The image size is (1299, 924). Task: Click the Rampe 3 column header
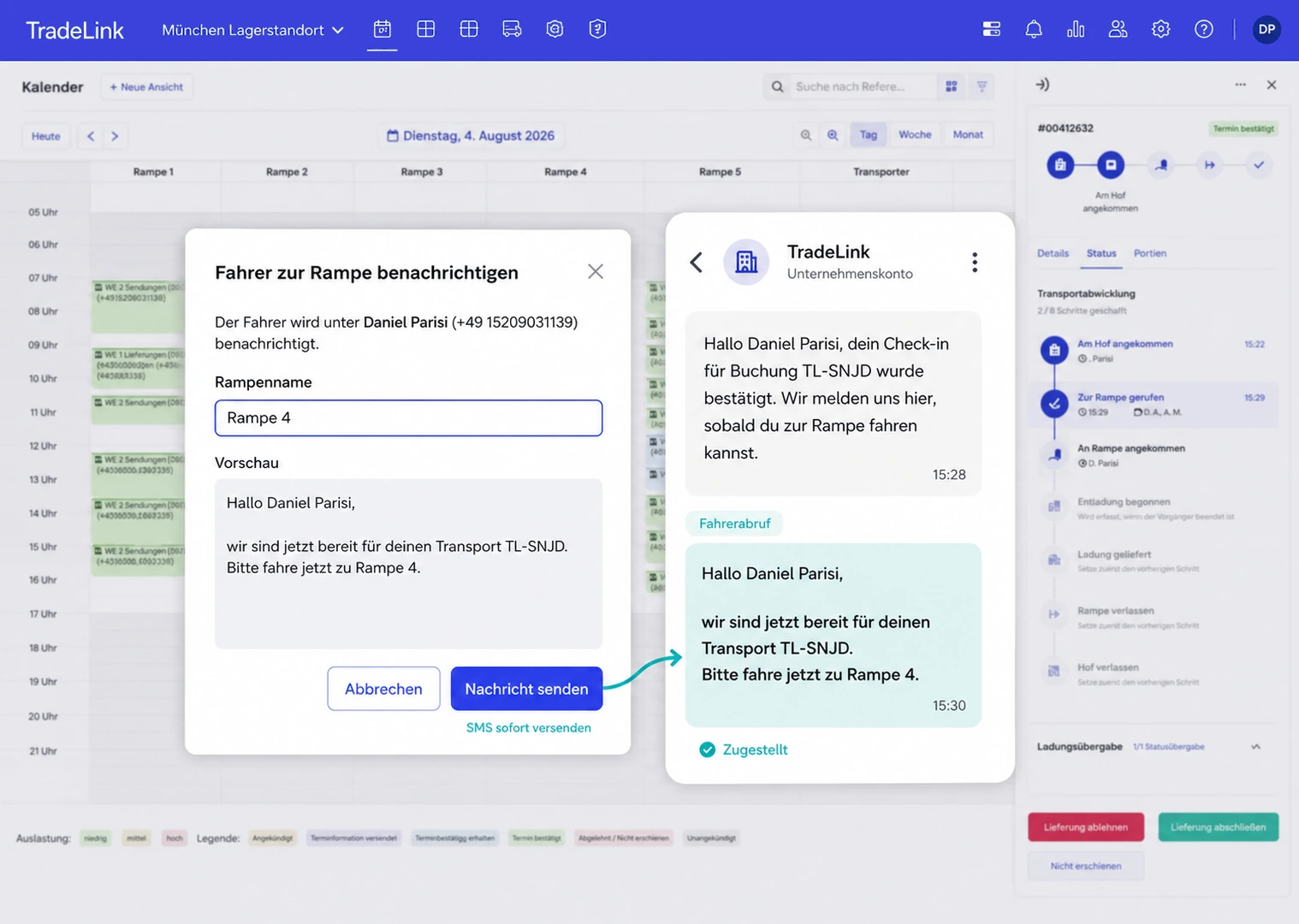pyautogui.click(x=422, y=172)
